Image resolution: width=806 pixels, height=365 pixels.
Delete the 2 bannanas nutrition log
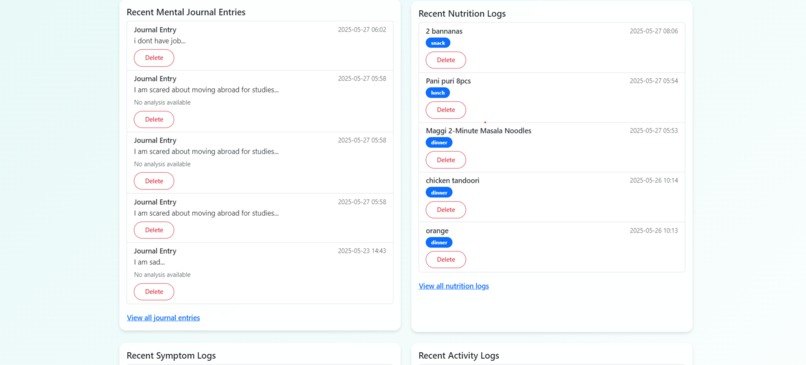(x=446, y=60)
